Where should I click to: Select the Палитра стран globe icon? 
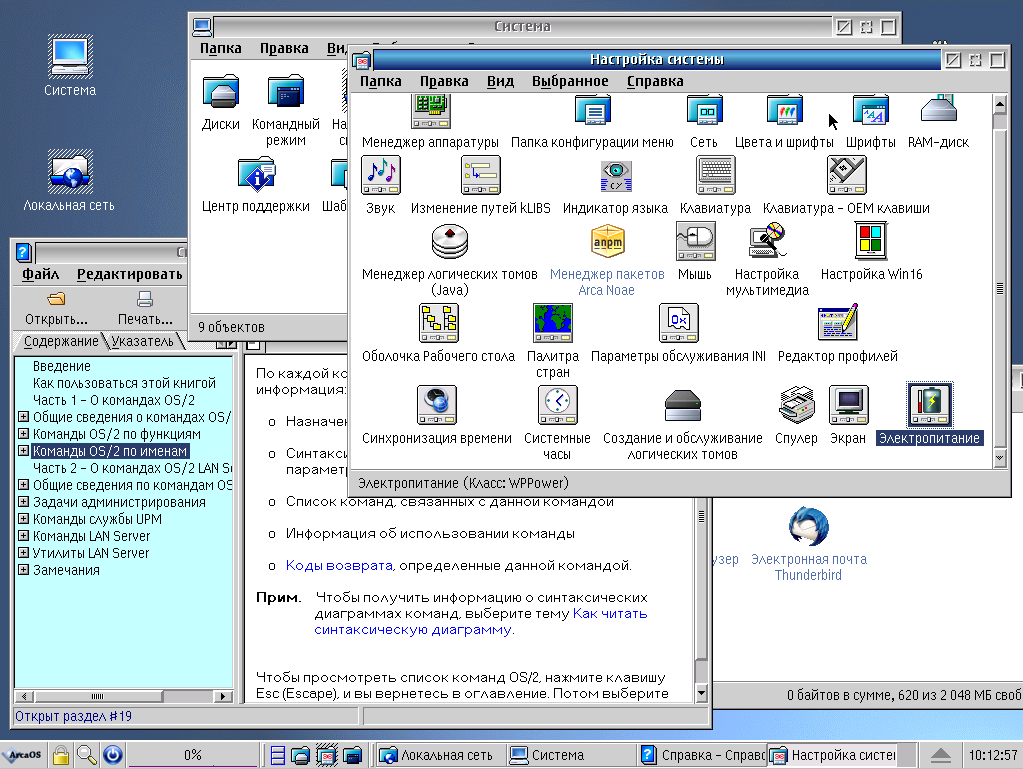coord(553,323)
